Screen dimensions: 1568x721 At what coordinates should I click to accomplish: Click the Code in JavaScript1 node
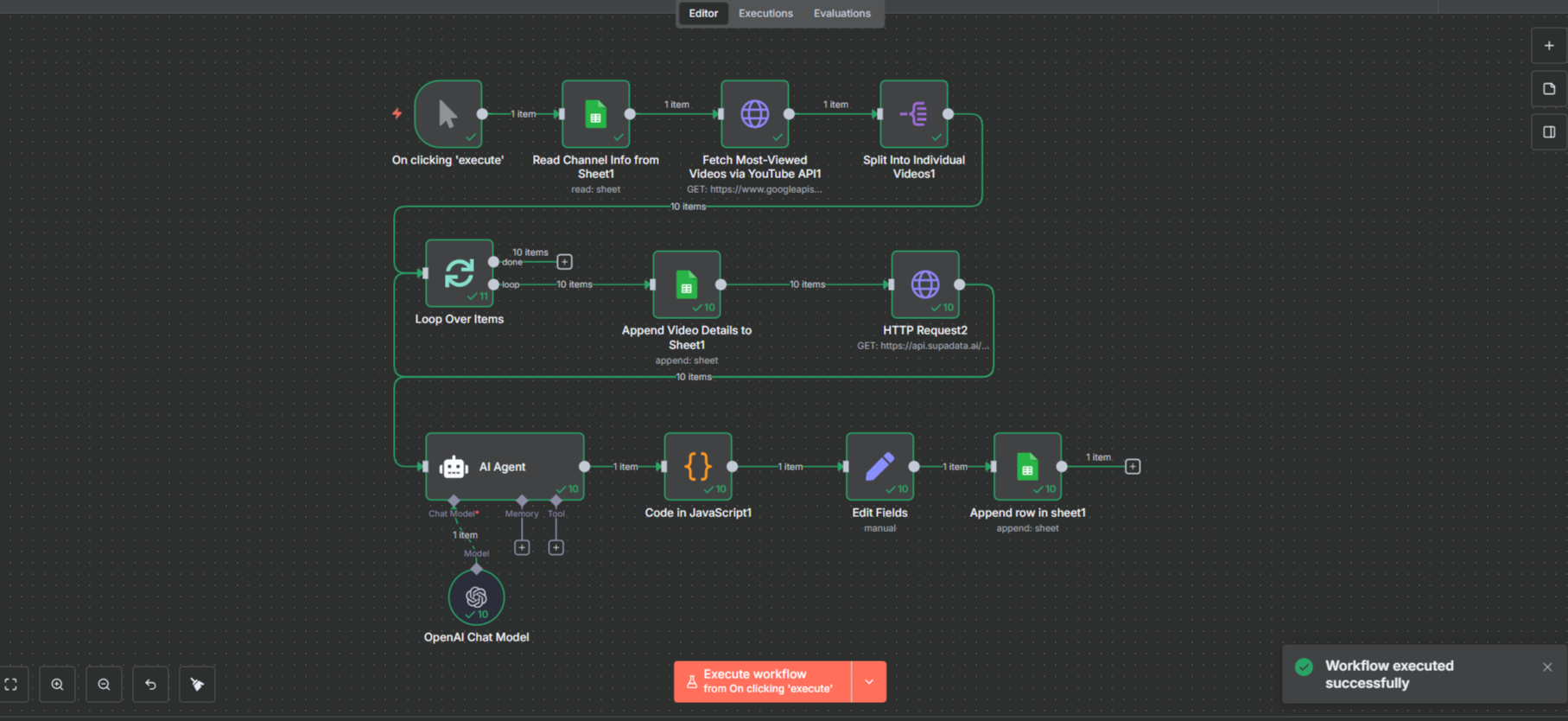coord(698,467)
